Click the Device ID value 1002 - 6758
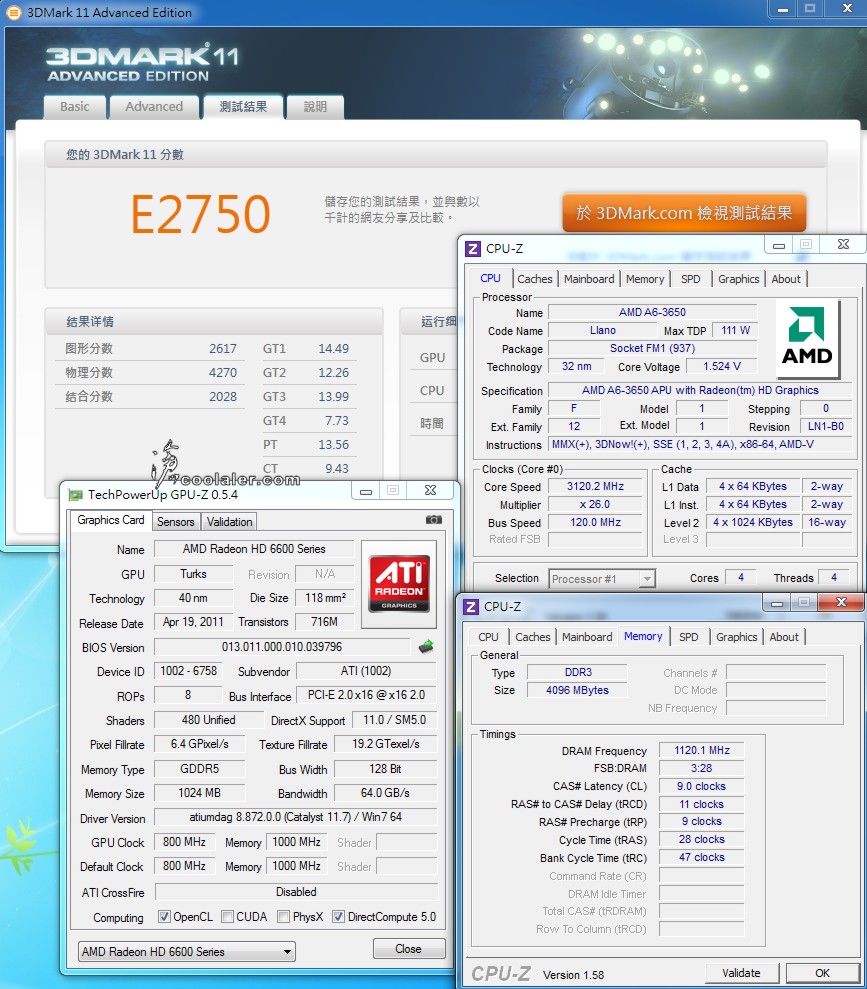This screenshot has width=867, height=989. click(189, 670)
